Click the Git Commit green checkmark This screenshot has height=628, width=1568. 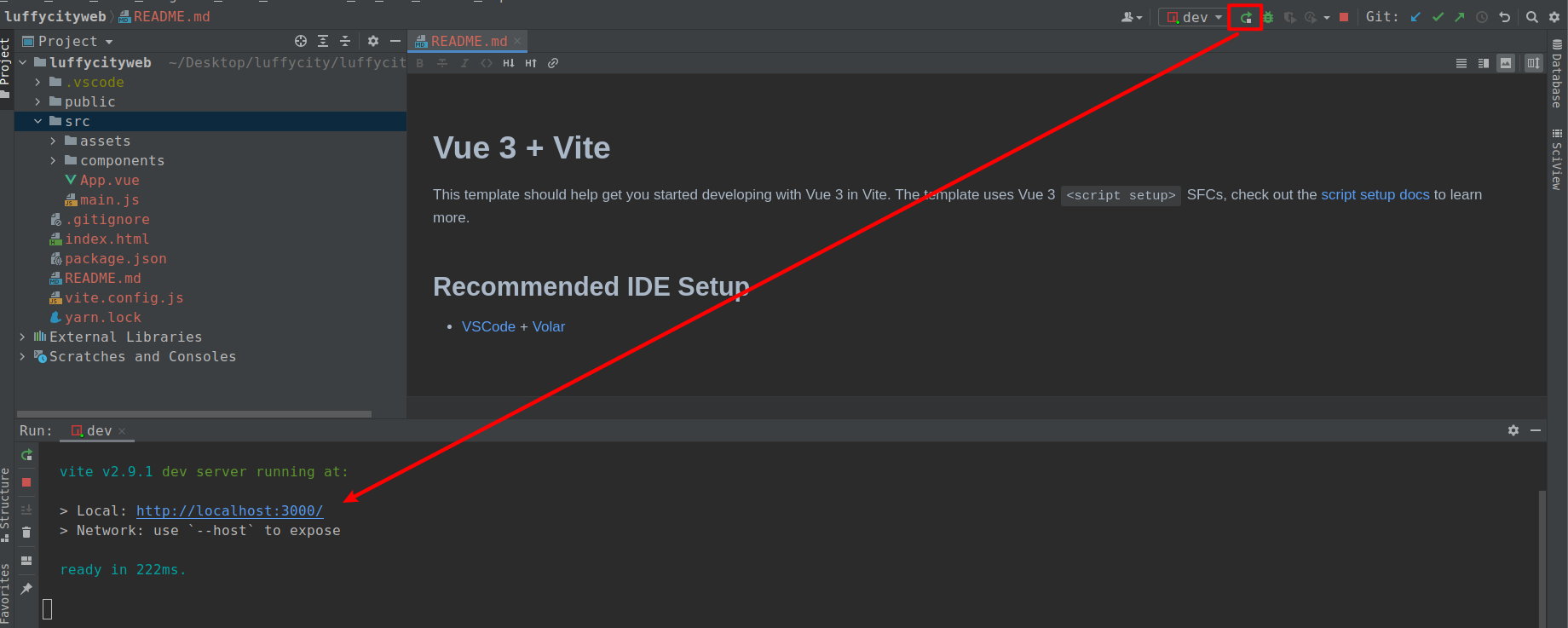pos(1438,17)
